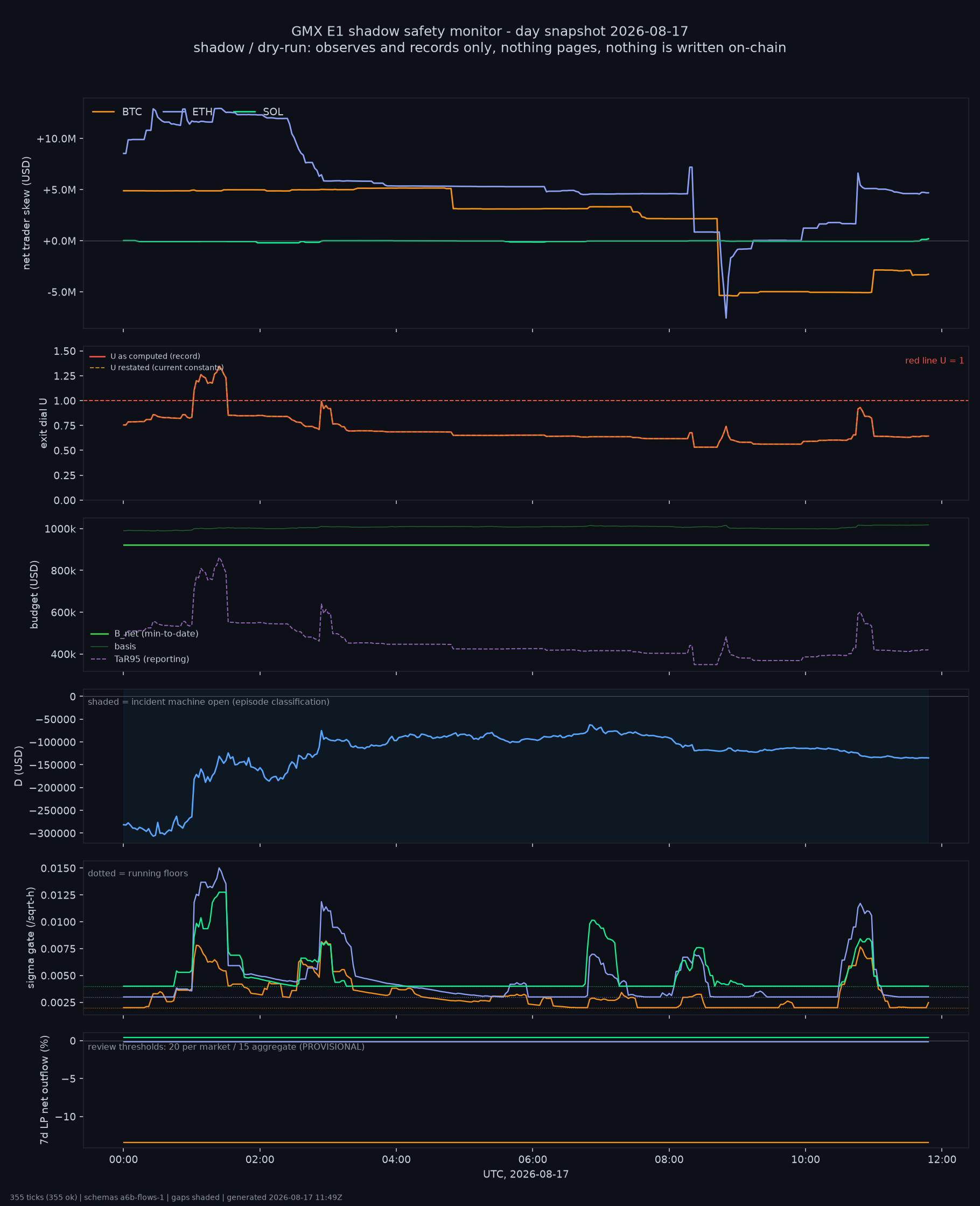Click the "0.25" tick on exit dial axis
Screen dimensions: 980x1206
pyautogui.click(x=65, y=475)
